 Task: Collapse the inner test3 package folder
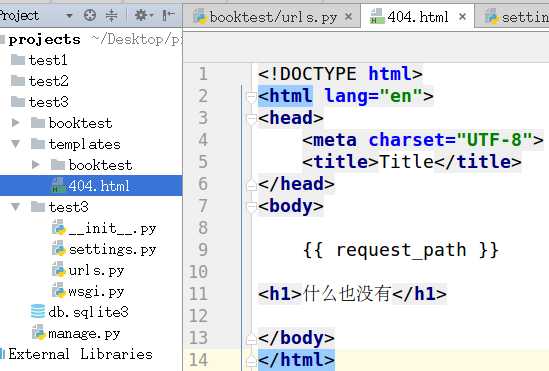click(x=15, y=206)
